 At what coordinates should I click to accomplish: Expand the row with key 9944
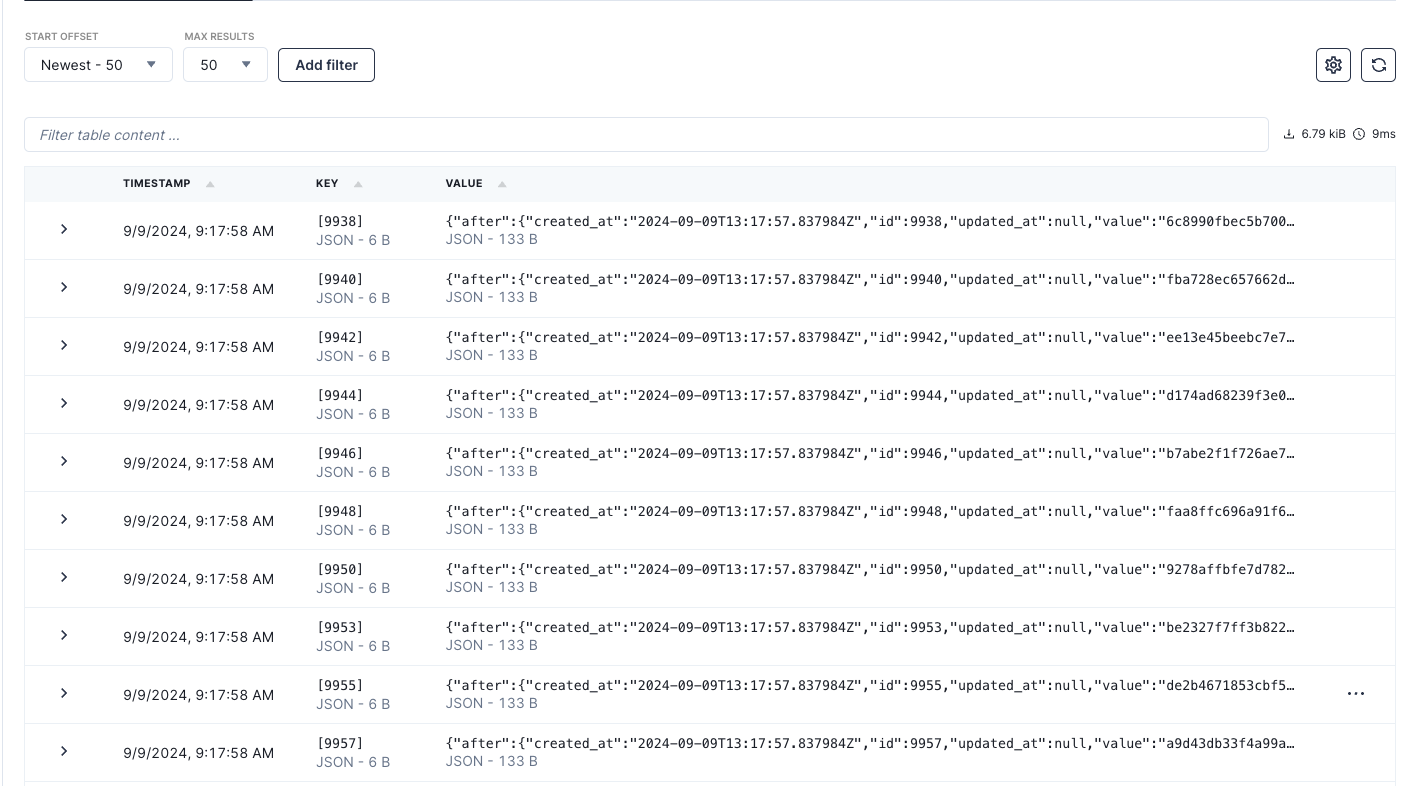tap(64, 403)
